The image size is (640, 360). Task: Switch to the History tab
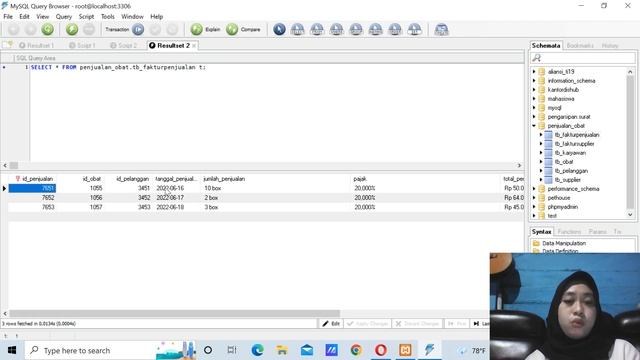(610, 45)
